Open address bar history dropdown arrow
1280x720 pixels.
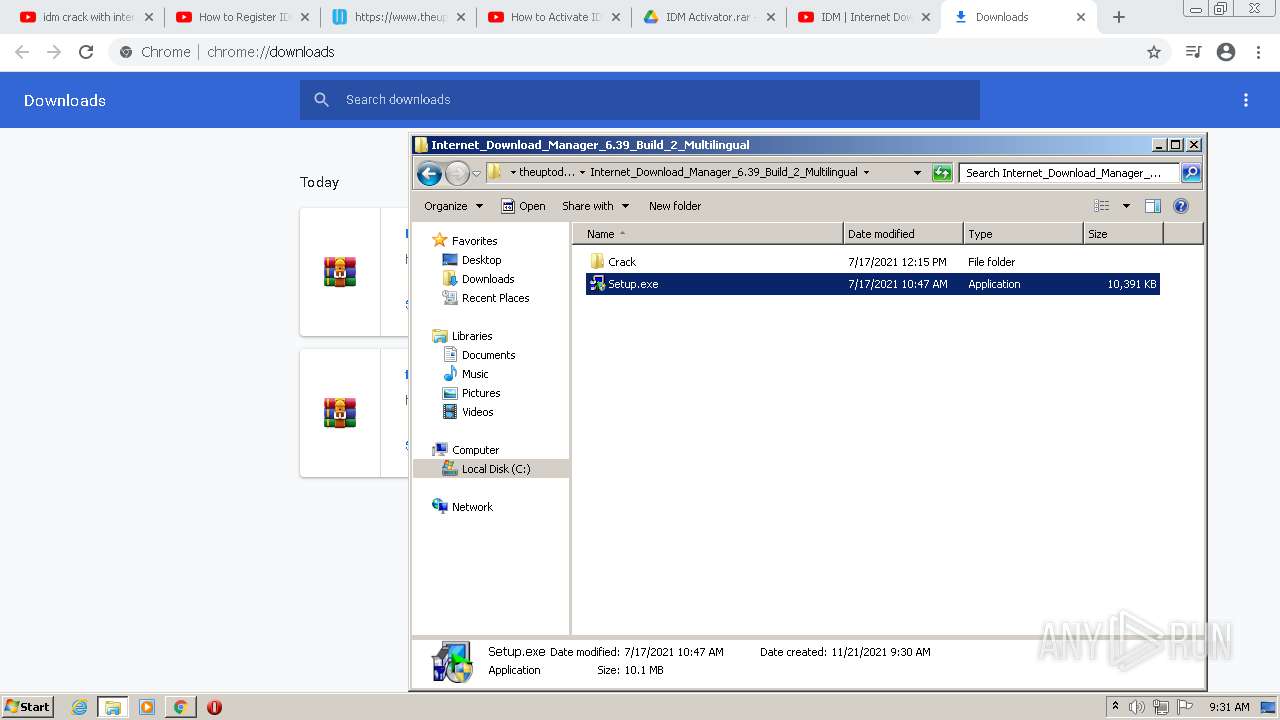917,173
